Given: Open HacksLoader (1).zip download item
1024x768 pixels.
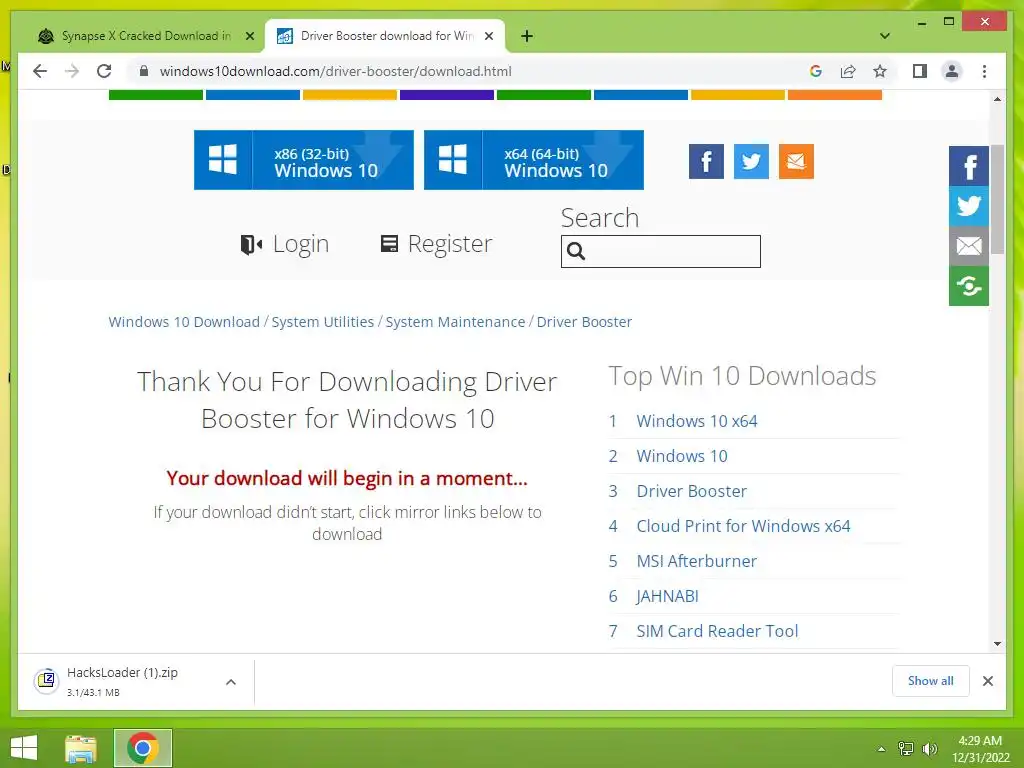Looking at the screenshot, I should [x=122, y=681].
